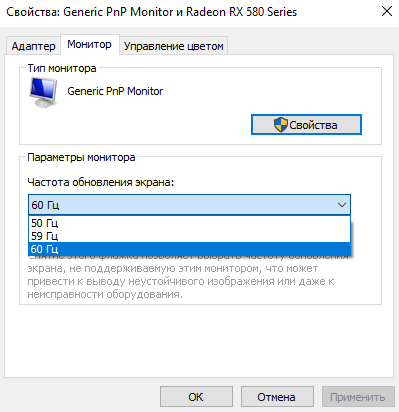Select the highlighted 60 Гц option

tap(189, 249)
